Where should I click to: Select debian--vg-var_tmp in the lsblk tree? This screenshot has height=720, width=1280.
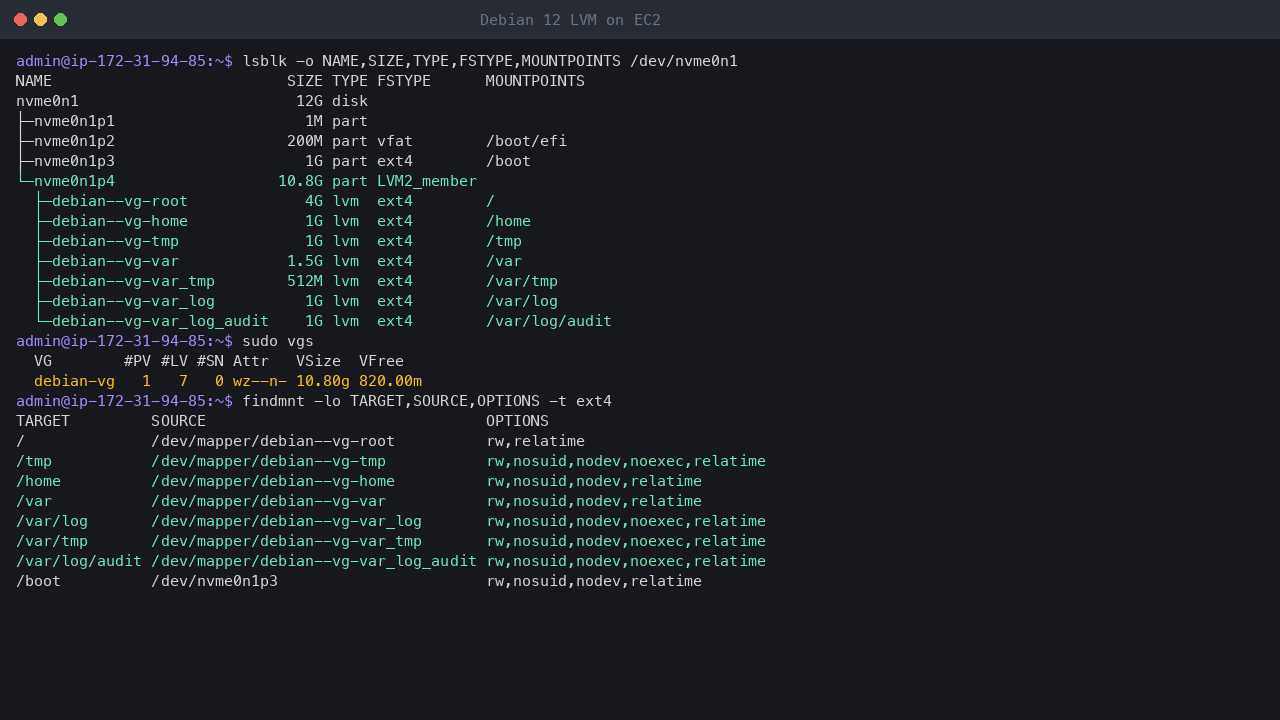(133, 281)
